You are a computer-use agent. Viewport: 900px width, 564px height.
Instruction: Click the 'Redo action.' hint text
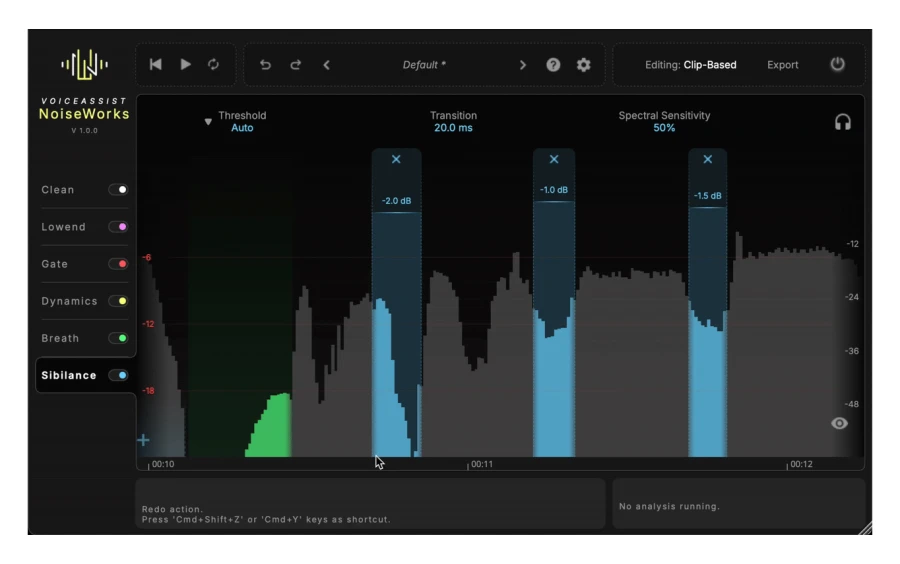pyautogui.click(x=172, y=509)
